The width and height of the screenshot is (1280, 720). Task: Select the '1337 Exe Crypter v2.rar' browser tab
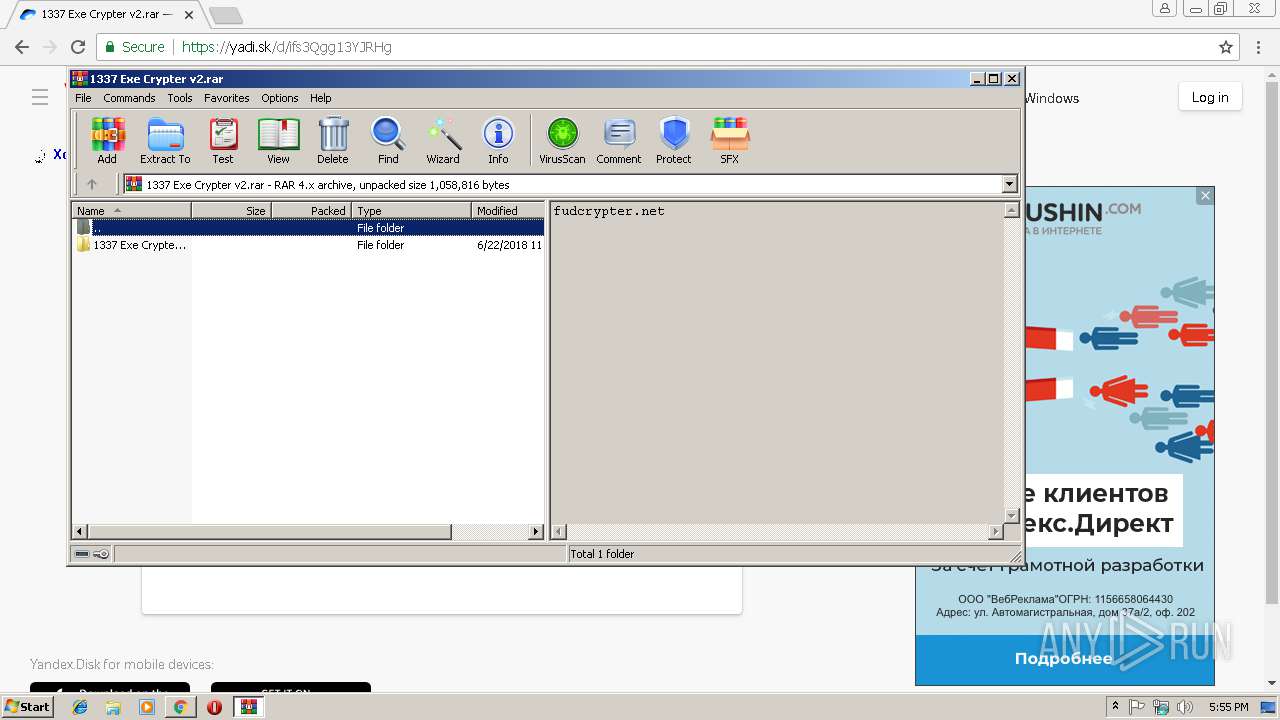coord(106,15)
